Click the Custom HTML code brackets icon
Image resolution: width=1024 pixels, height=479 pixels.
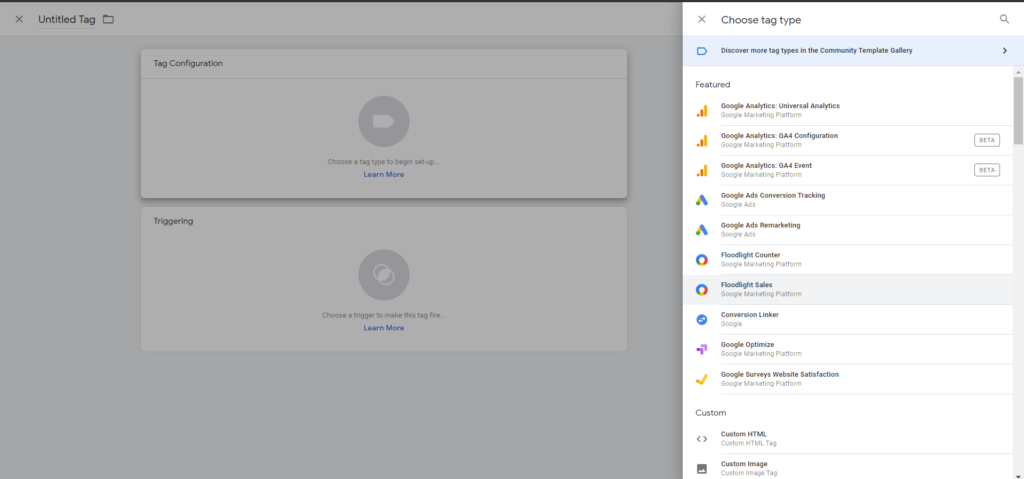coord(701,439)
